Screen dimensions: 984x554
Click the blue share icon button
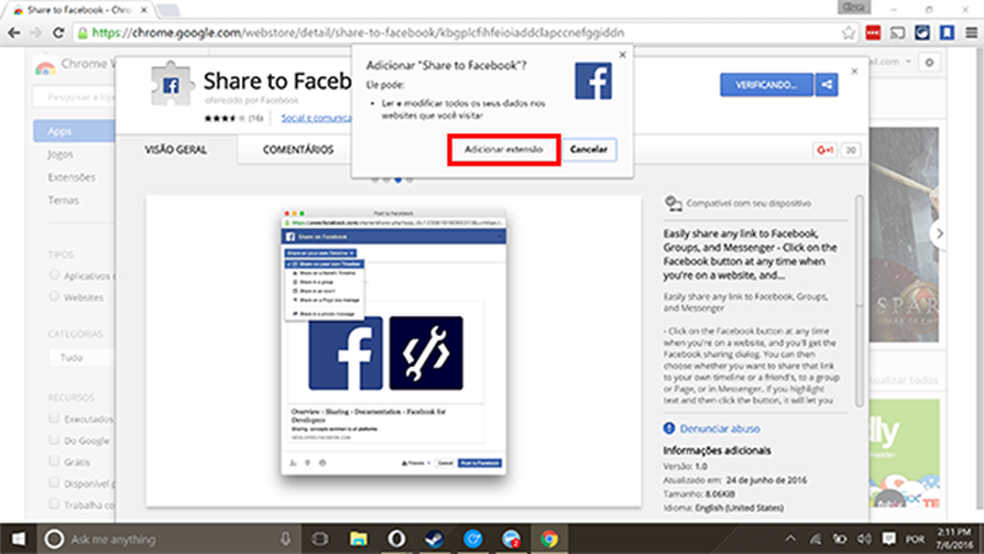tap(826, 85)
